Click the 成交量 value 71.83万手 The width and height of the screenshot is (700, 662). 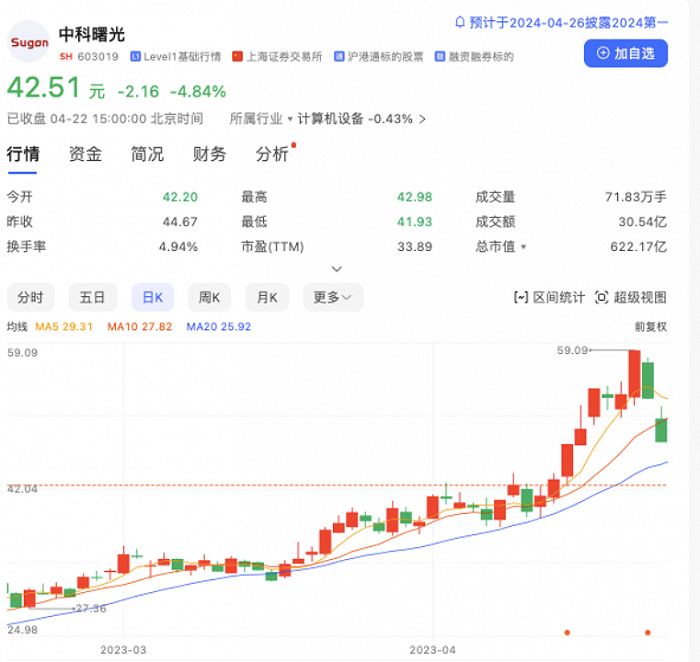tap(636, 197)
